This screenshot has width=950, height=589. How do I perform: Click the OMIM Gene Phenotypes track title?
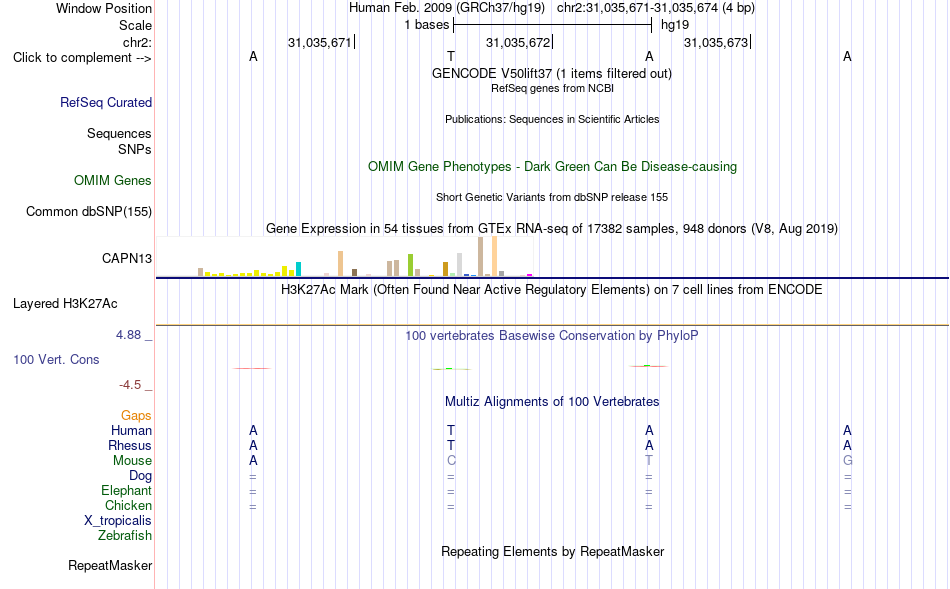552,167
